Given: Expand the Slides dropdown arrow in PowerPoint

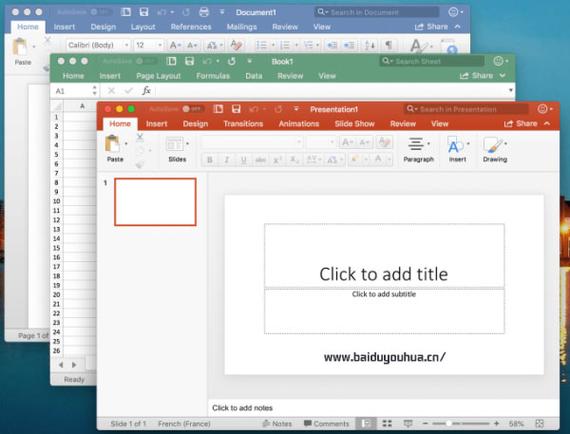Looking at the screenshot, I should point(188,144).
